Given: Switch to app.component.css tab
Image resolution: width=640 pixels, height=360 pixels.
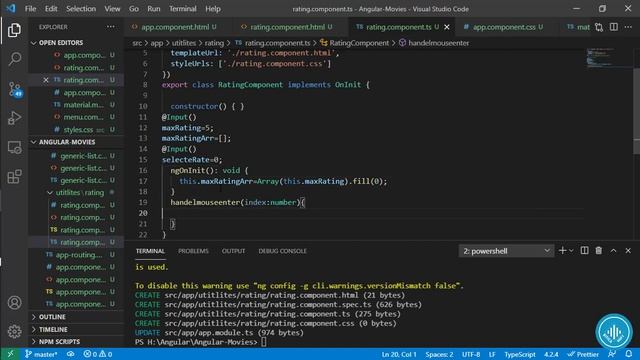Looking at the screenshot, I should pyautogui.click(x=504, y=27).
